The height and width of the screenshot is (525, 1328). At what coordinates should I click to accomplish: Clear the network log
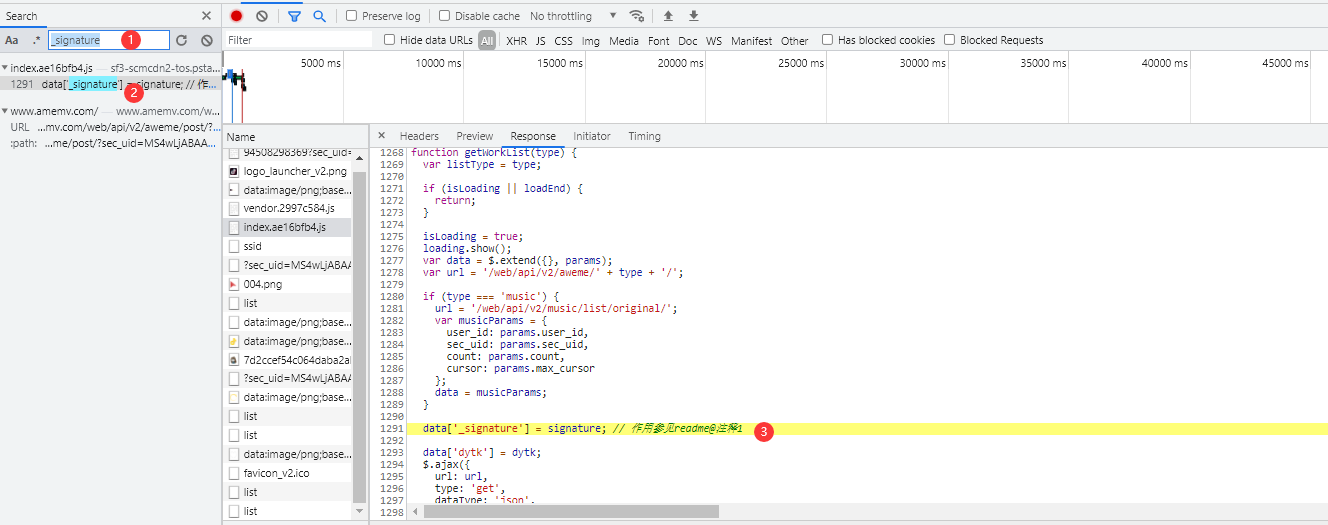[x=262, y=16]
